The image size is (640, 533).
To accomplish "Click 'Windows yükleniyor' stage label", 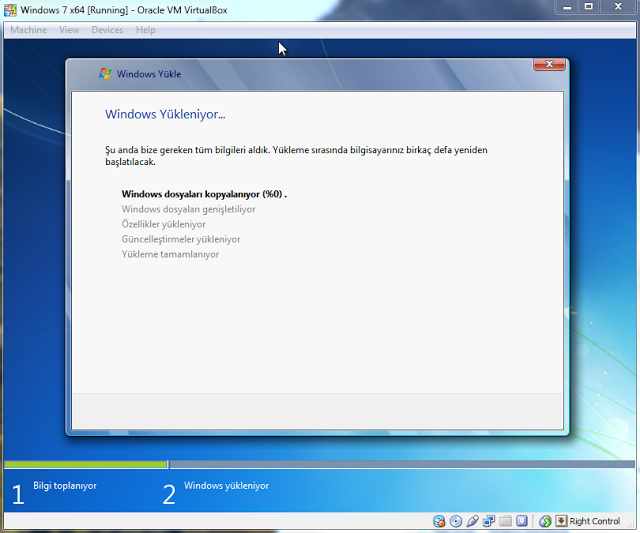I will point(226,486).
